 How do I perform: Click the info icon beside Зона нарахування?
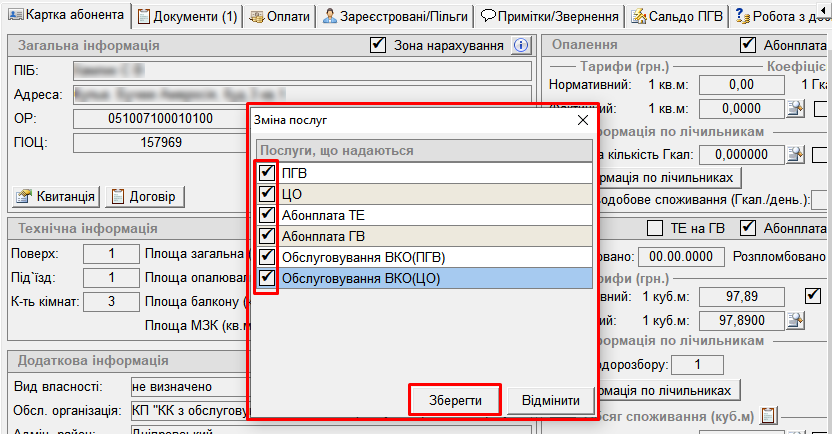(x=520, y=45)
